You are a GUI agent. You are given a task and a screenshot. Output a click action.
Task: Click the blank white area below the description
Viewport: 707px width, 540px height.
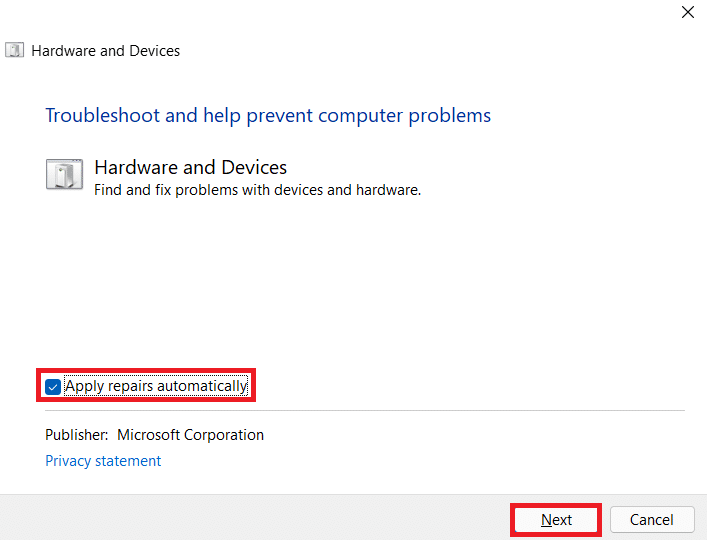point(350,280)
